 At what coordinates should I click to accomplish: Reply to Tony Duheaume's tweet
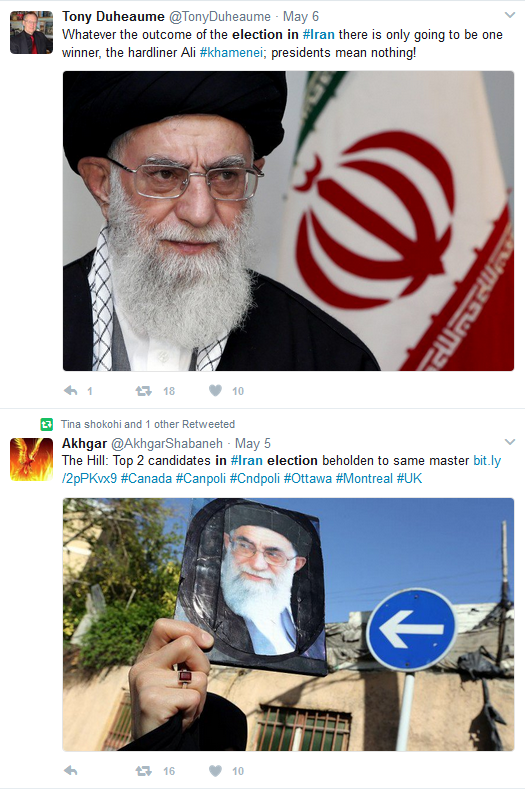(71, 390)
